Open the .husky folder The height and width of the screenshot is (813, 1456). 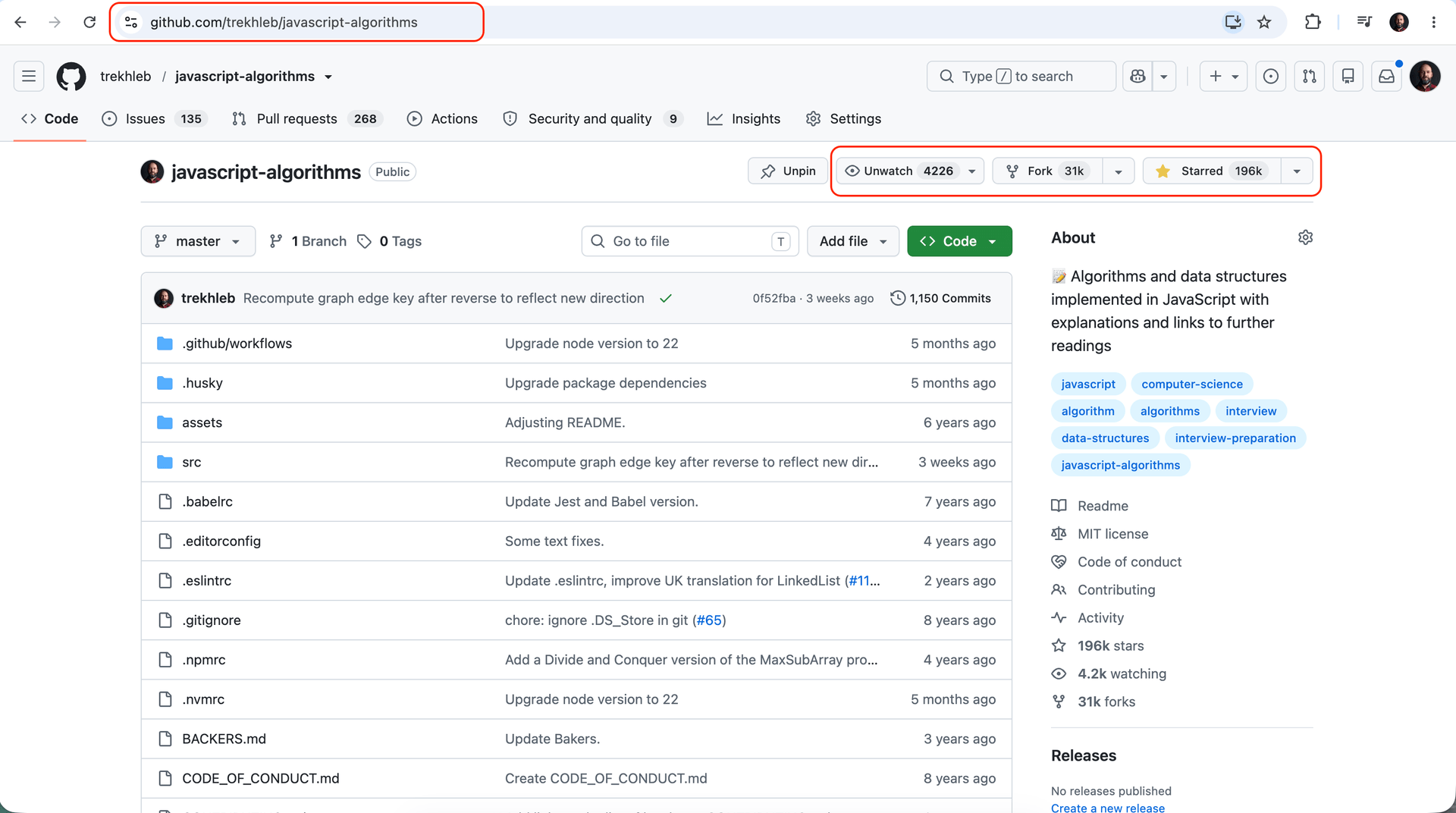click(202, 383)
